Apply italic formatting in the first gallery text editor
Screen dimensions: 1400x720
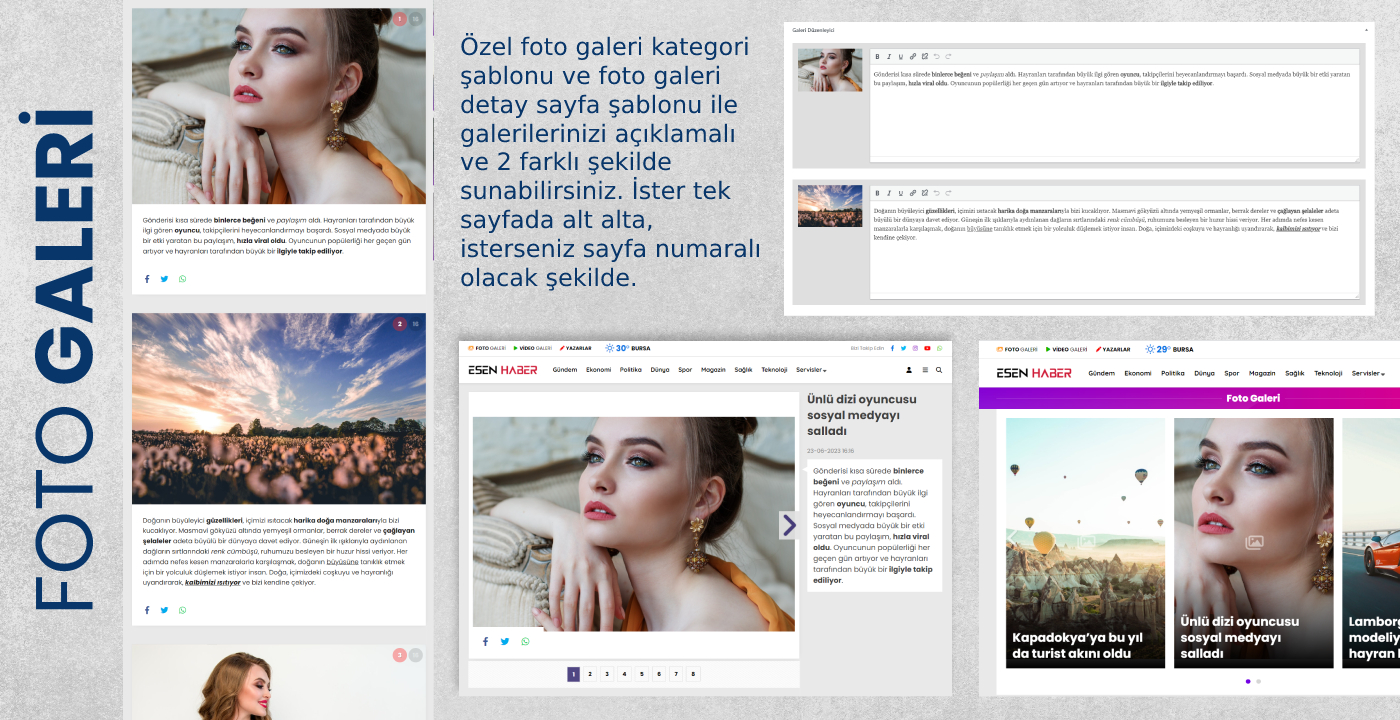point(889,56)
